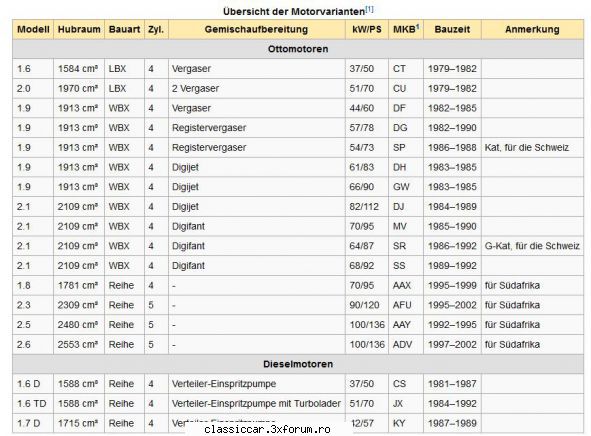Viewport: 591px width, 436px height.
Task: Select engine code SR cell
Action: [x=406, y=246]
